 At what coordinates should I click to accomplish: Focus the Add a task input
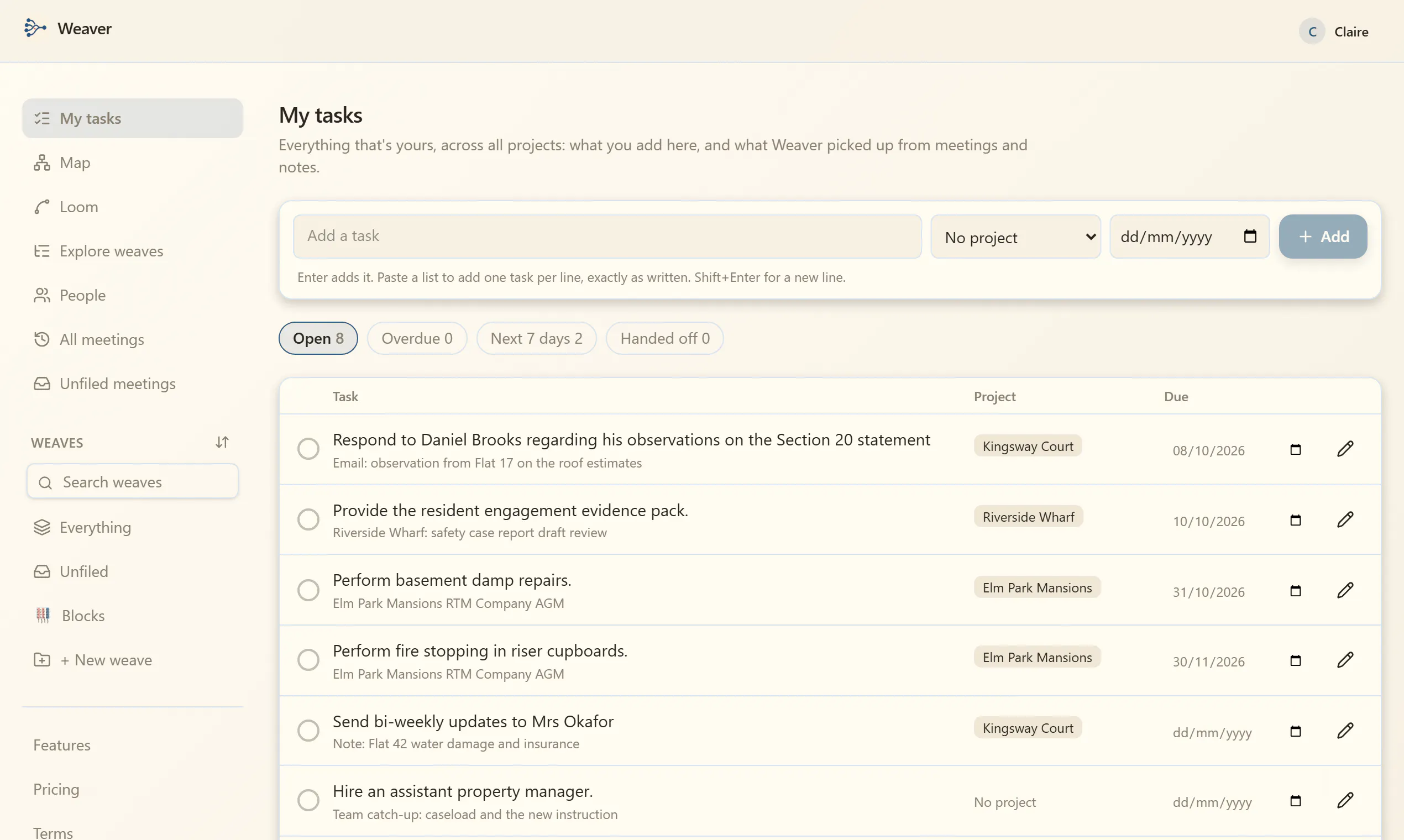(x=607, y=236)
